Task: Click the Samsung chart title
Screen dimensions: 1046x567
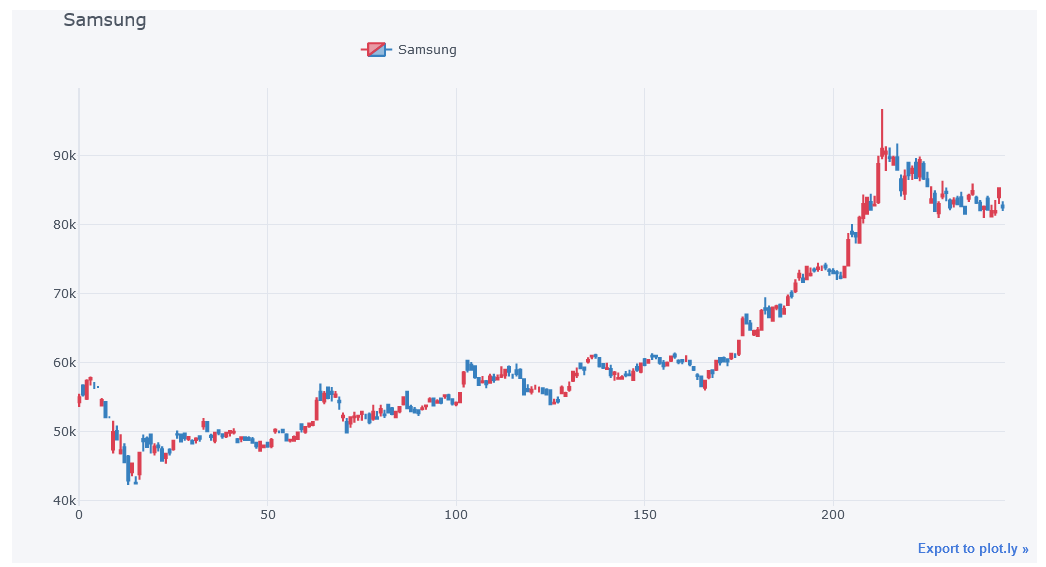Action: coord(104,20)
